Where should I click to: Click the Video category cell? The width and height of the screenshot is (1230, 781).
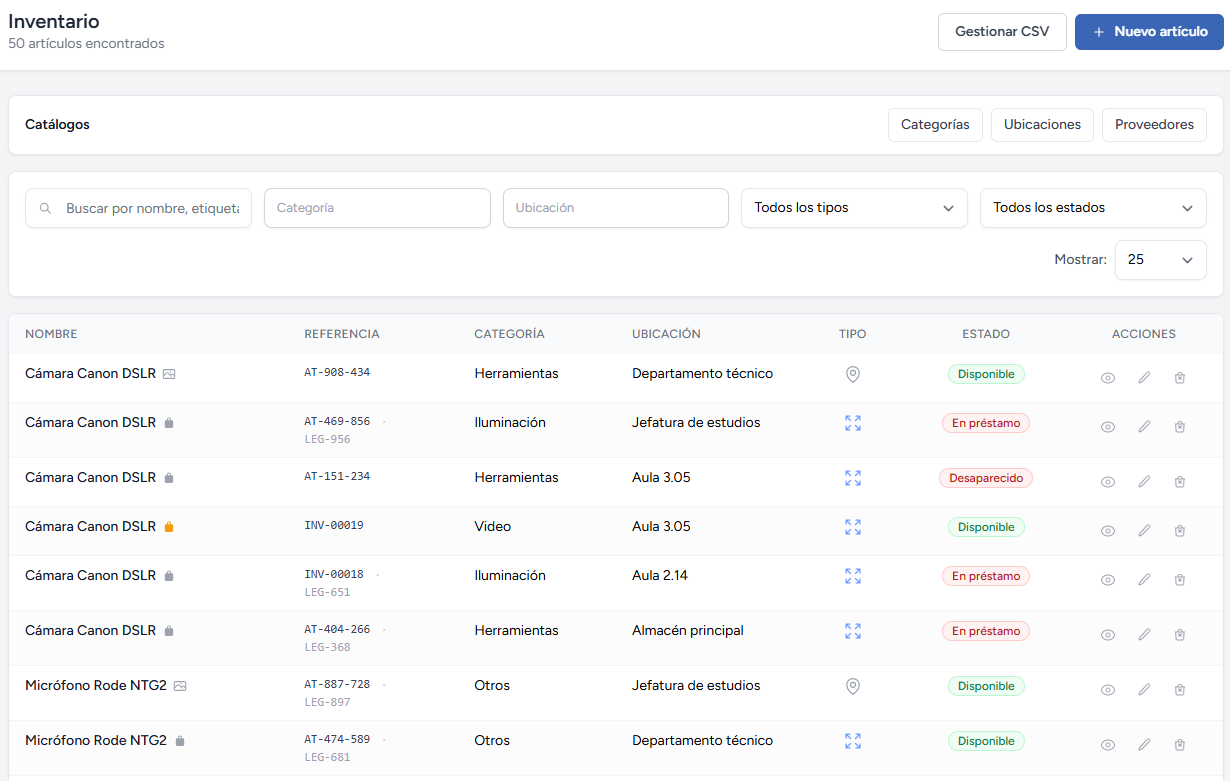(x=492, y=526)
